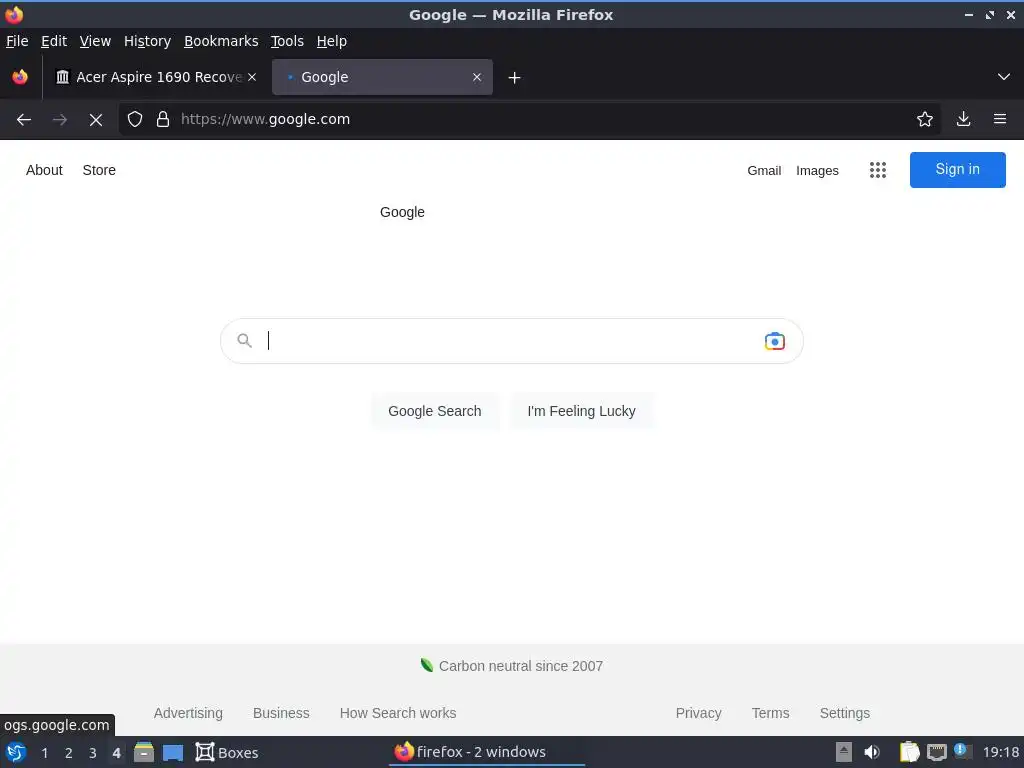Stop loading the page
The width and height of the screenshot is (1024, 768).
pyautogui.click(x=96, y=120)
